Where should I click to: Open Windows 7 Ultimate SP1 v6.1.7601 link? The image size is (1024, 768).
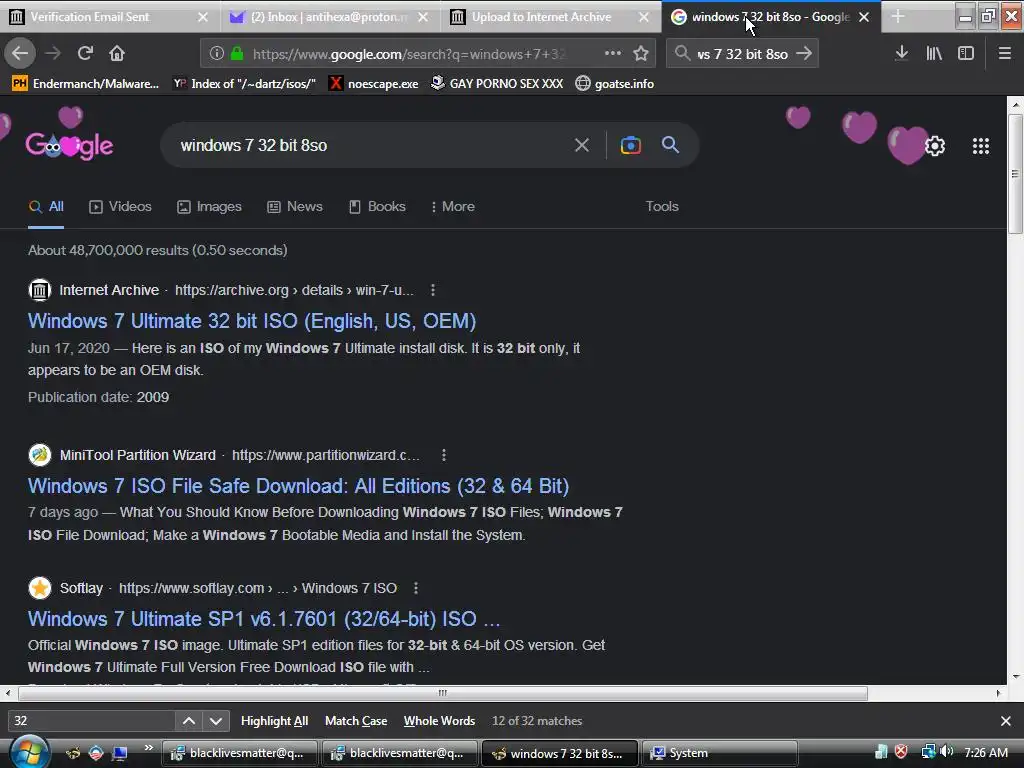(x=264, y=618)
